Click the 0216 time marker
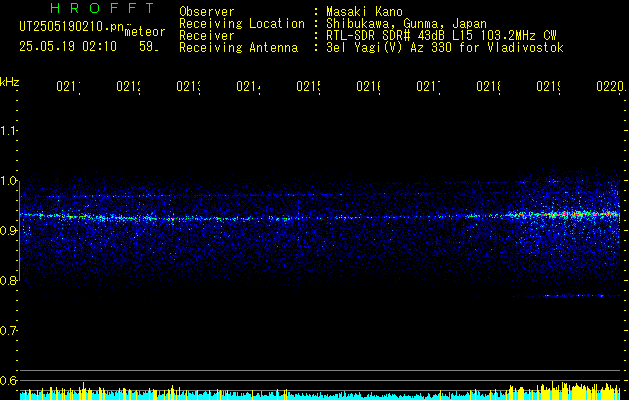Image resolution: width=629 pixels, height=400 pixels. coord(368,87)
